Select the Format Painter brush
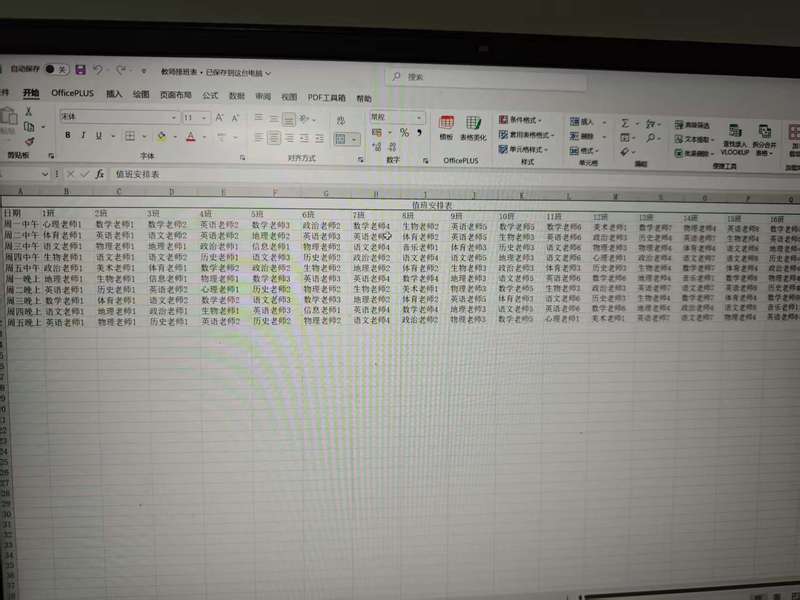 tap(30, 141)
